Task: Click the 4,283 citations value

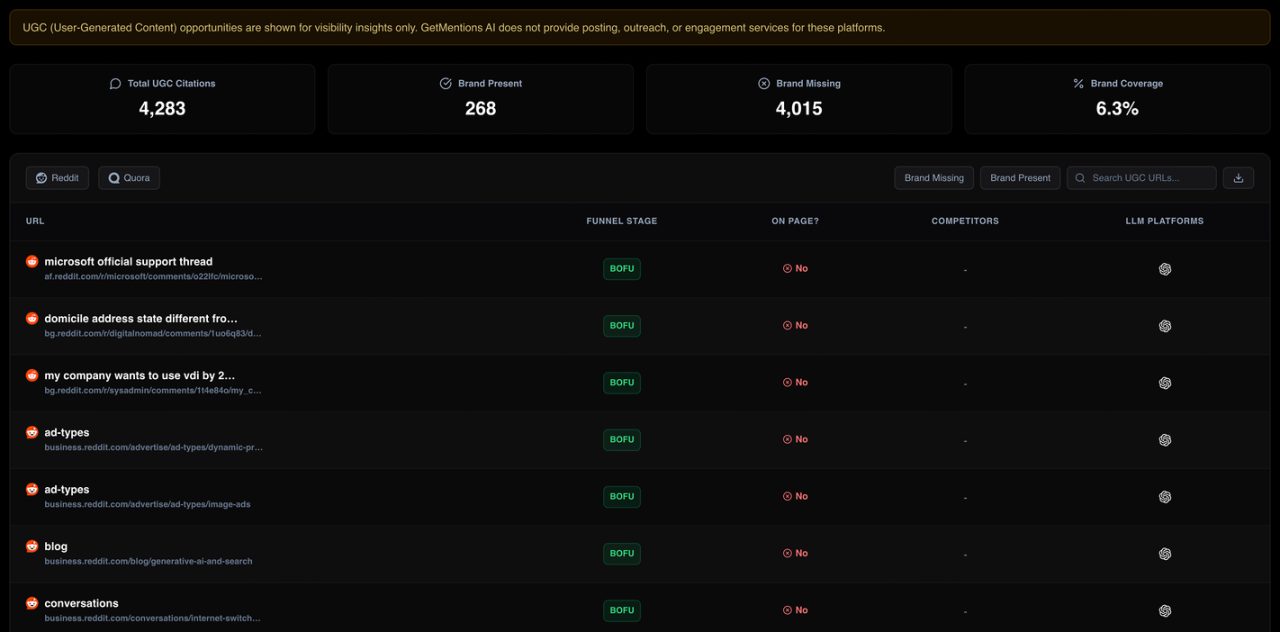Action: tap(162, 109)
